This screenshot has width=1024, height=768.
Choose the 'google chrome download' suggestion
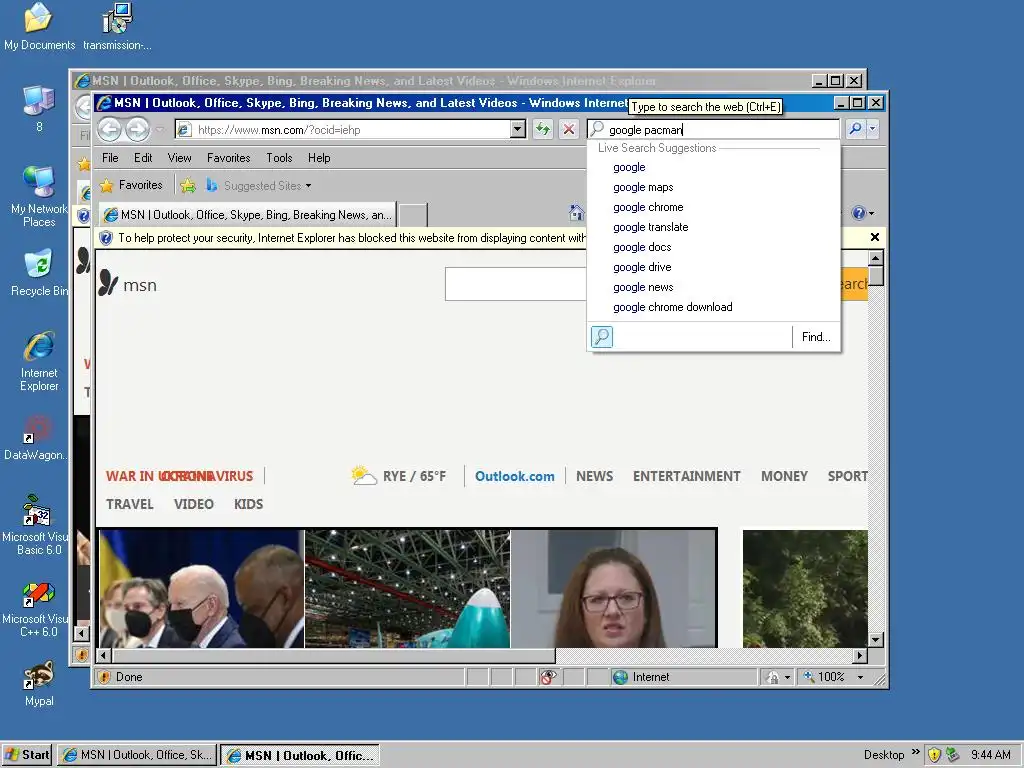673,307
